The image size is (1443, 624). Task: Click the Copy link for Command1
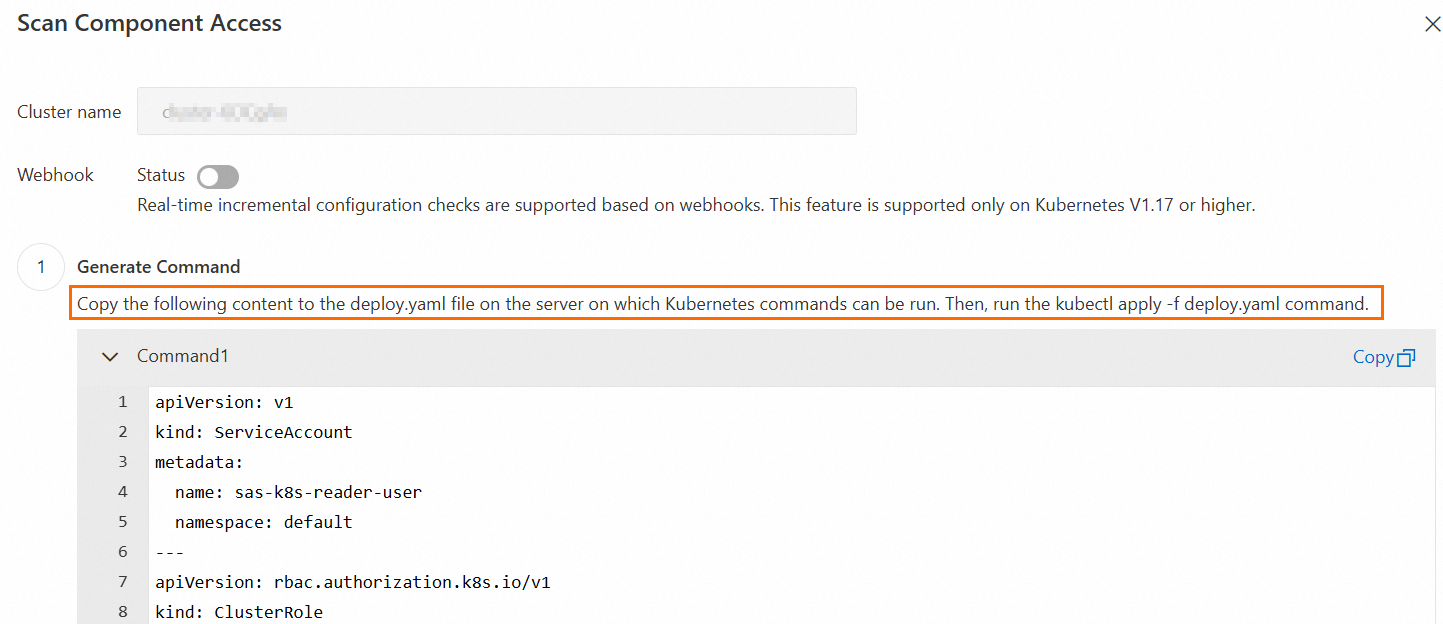click(x=1373, y=357)
